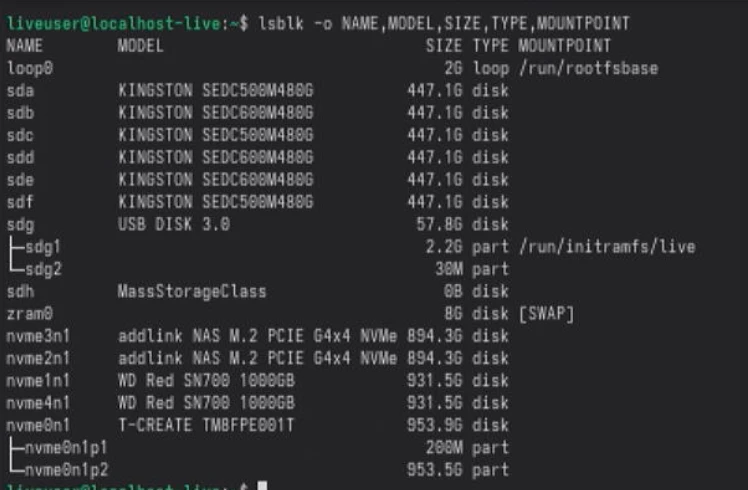Click the MassStorageClass model text
The width and height of the screenshot is (748, 490).
192,292
